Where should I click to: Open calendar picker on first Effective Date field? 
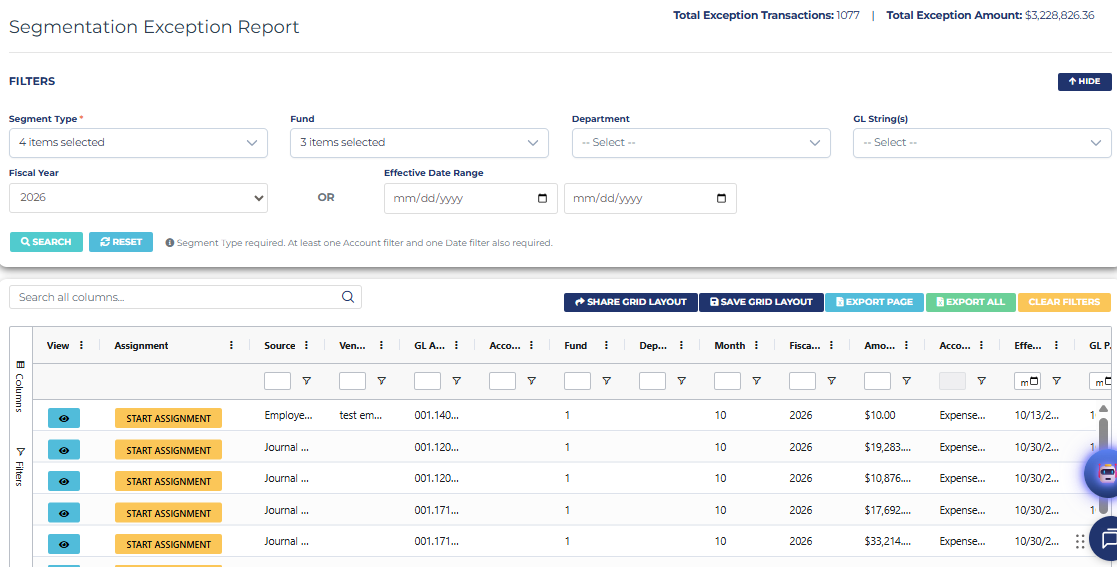(x=542, y=198)
